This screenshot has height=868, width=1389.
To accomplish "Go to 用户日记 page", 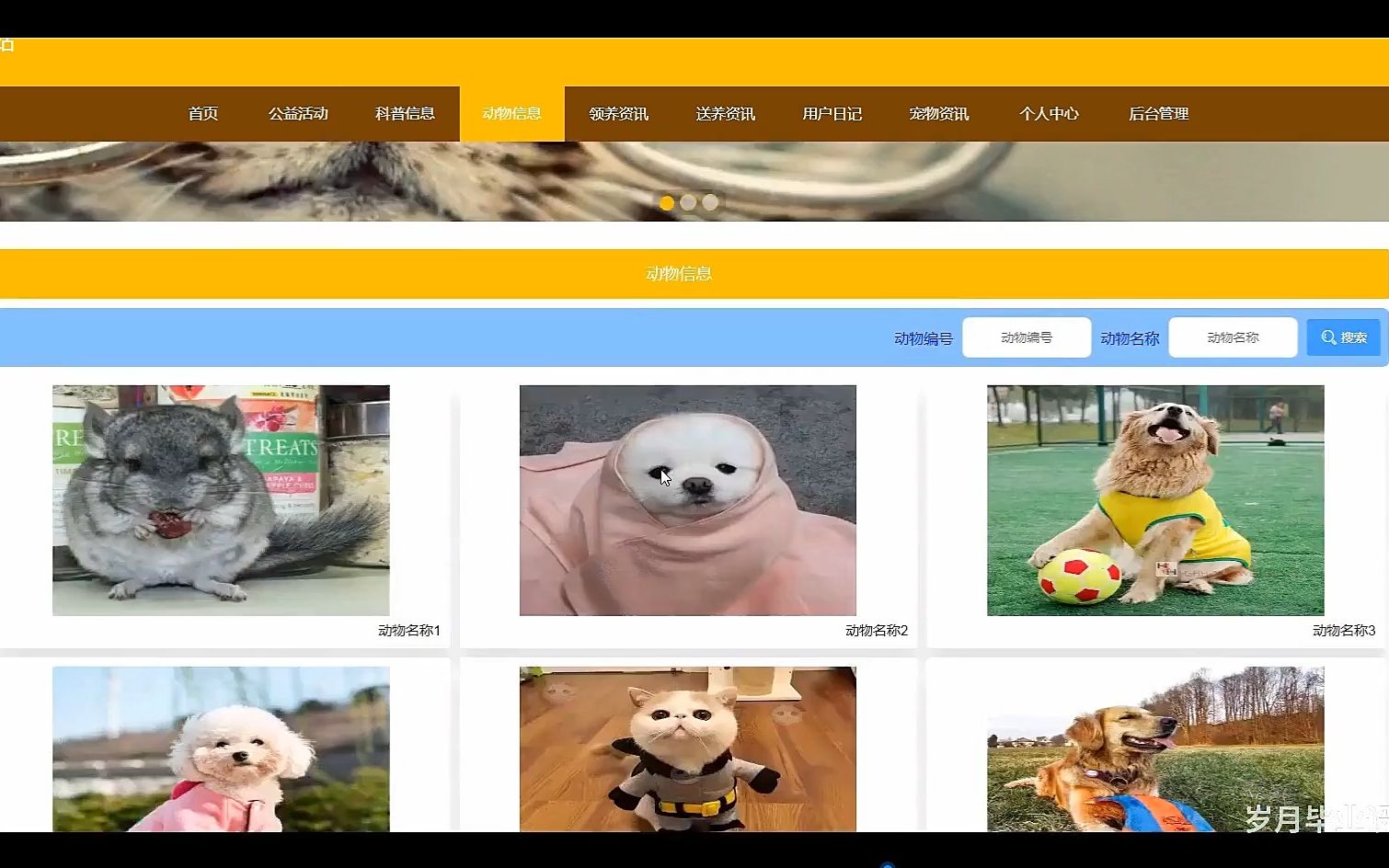I will click(x=832, y=114).
